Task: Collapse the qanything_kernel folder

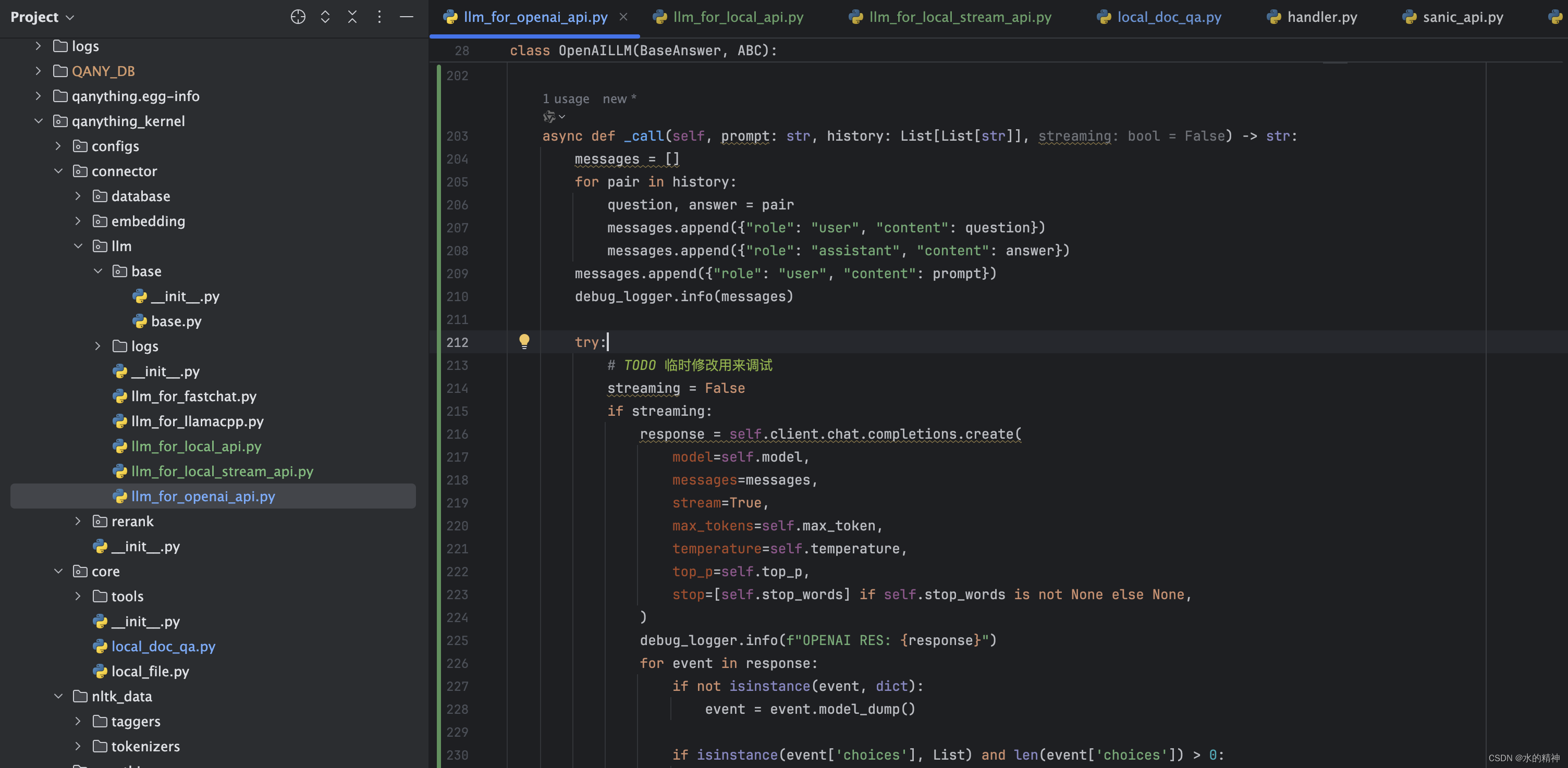Action: 38,121
